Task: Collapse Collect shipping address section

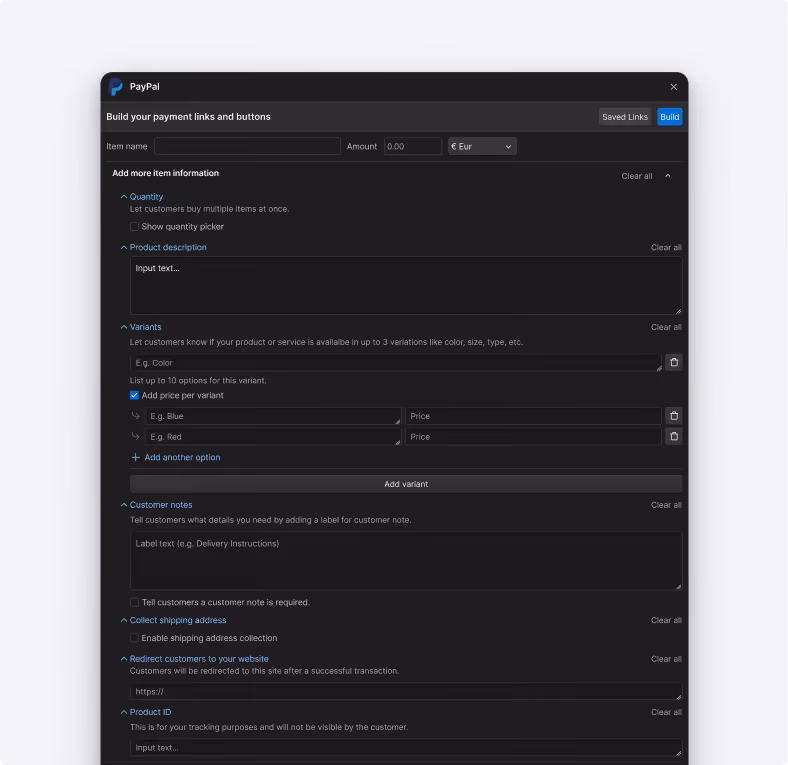Action: tap(124, 620)
